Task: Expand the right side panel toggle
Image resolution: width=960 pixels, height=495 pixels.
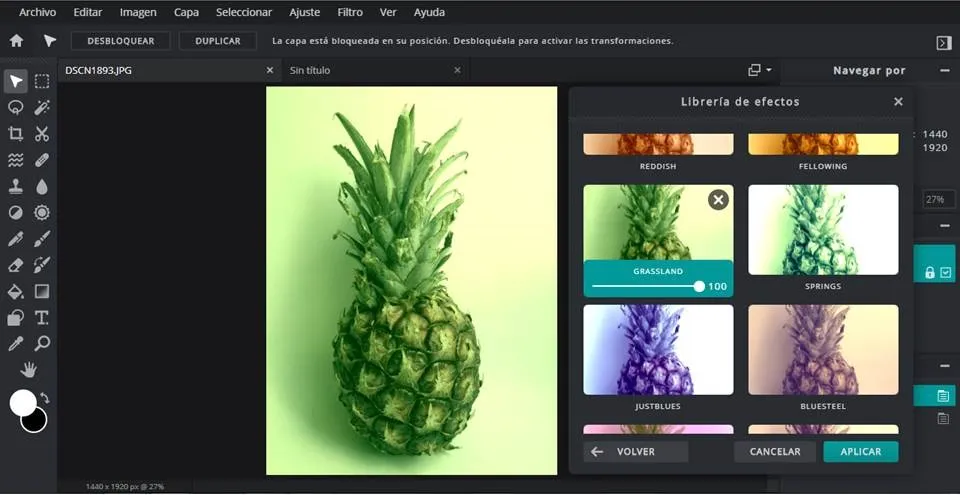Action: click(x=943, y=42)
